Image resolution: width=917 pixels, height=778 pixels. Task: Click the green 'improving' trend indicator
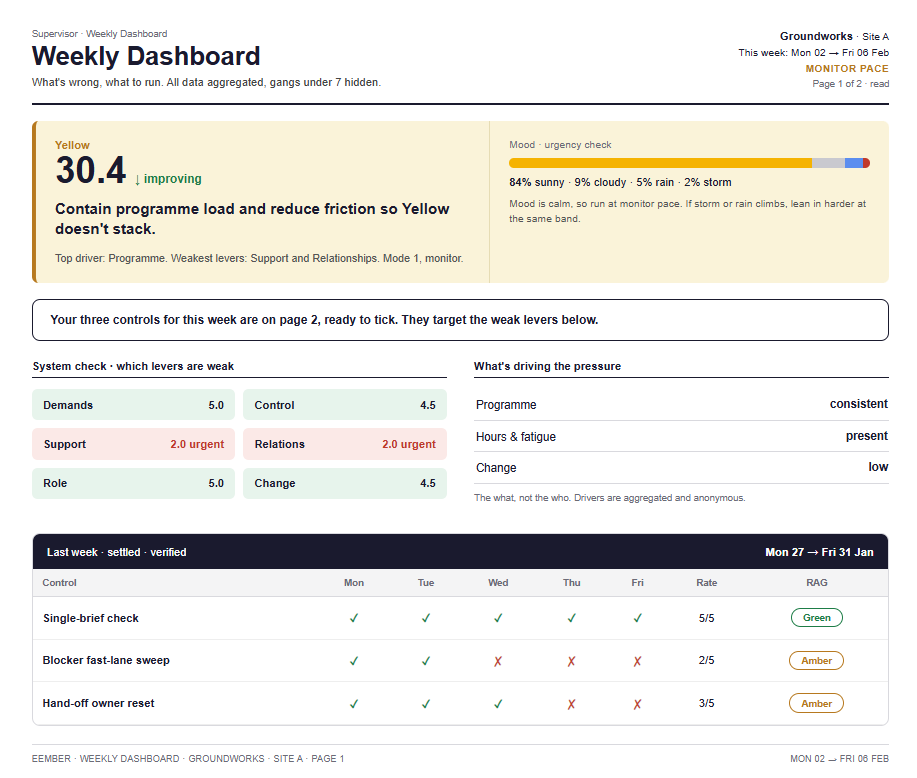tap(168, 179)
